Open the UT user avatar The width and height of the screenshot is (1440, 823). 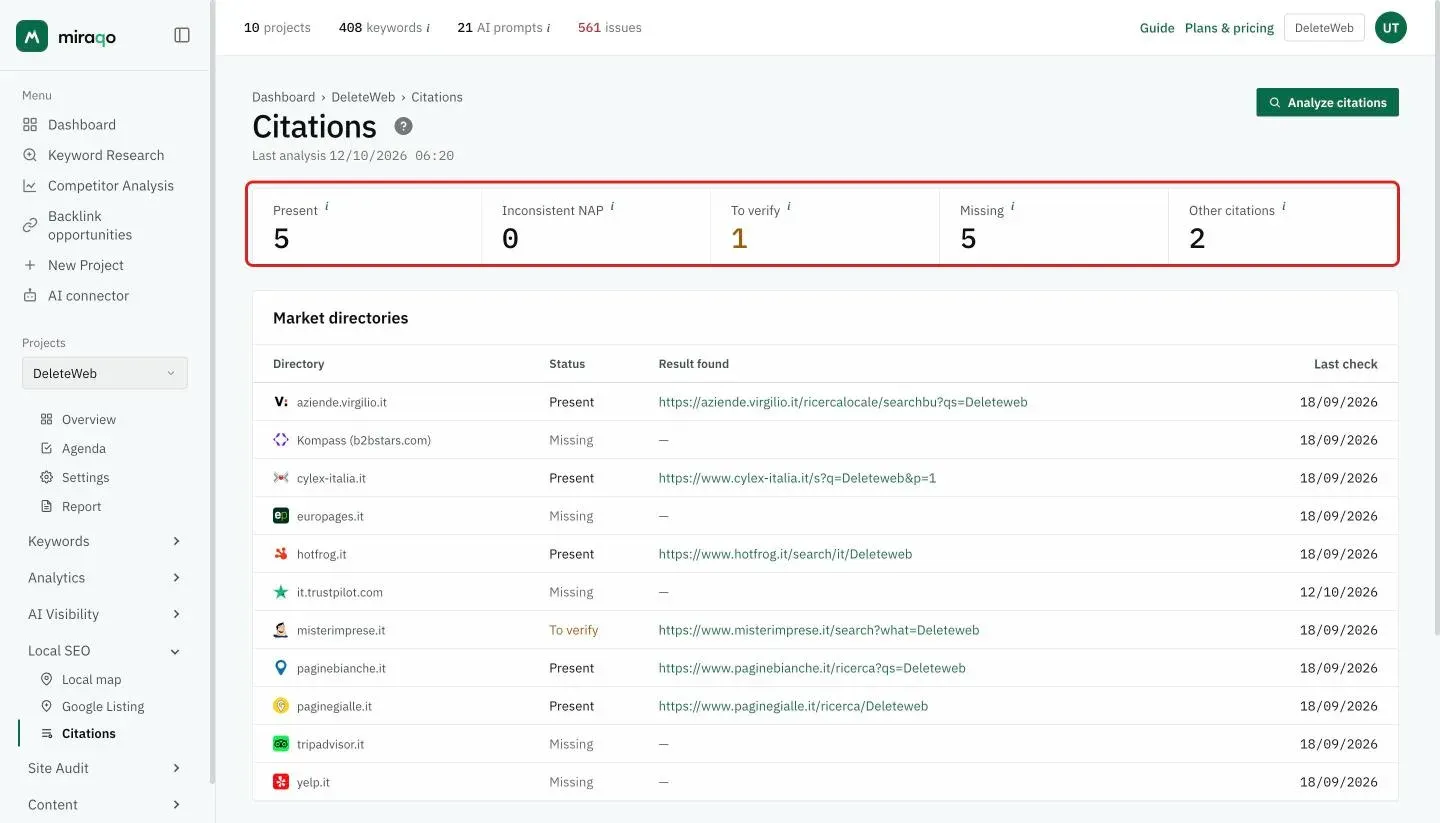coord(1391,28)
